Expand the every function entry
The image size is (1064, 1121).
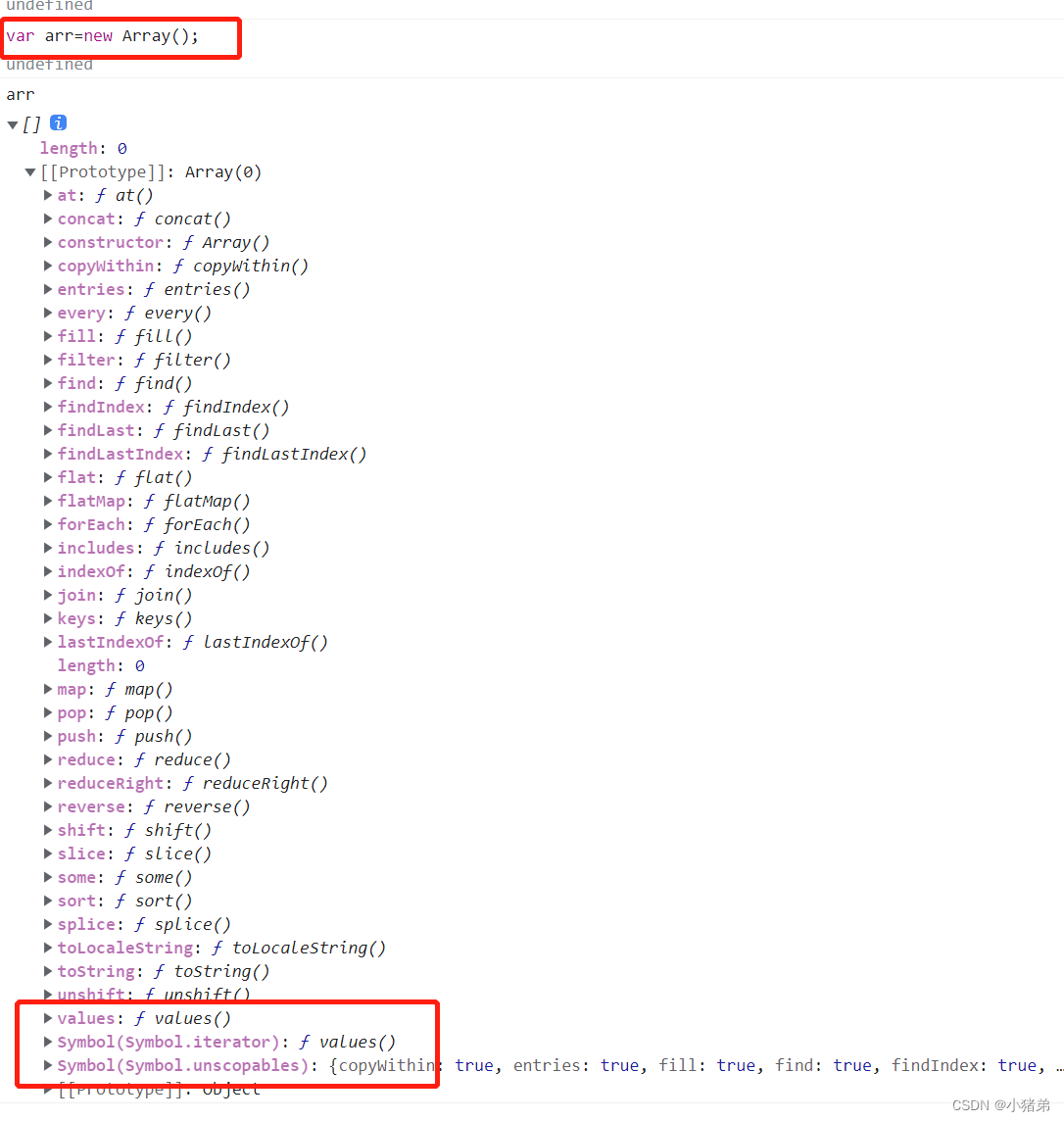tap(47, 314)
